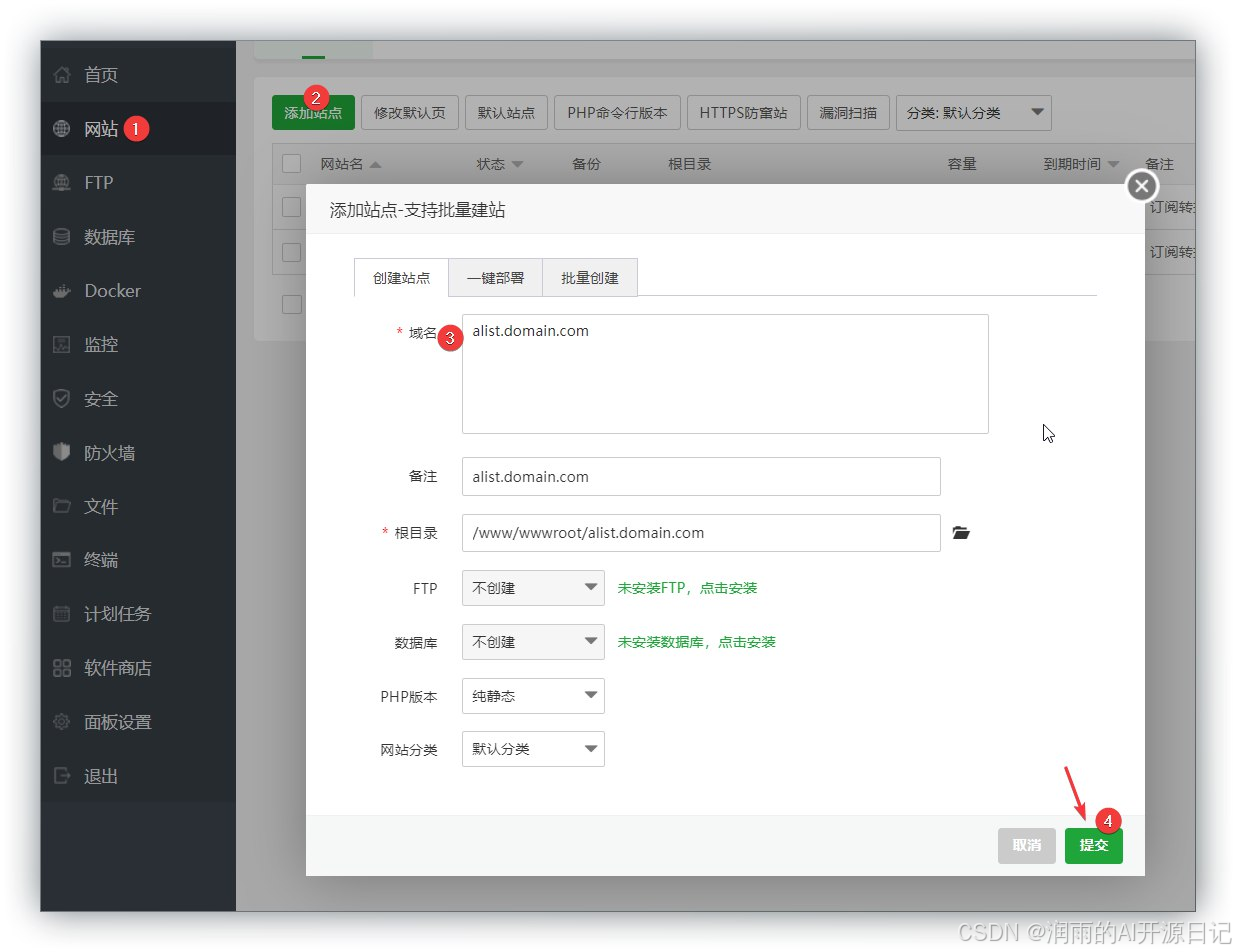The image size is (1236, 952).
Task: Click the panel settings gear icon
Action: pyautogui.click(x=62, y=722)
